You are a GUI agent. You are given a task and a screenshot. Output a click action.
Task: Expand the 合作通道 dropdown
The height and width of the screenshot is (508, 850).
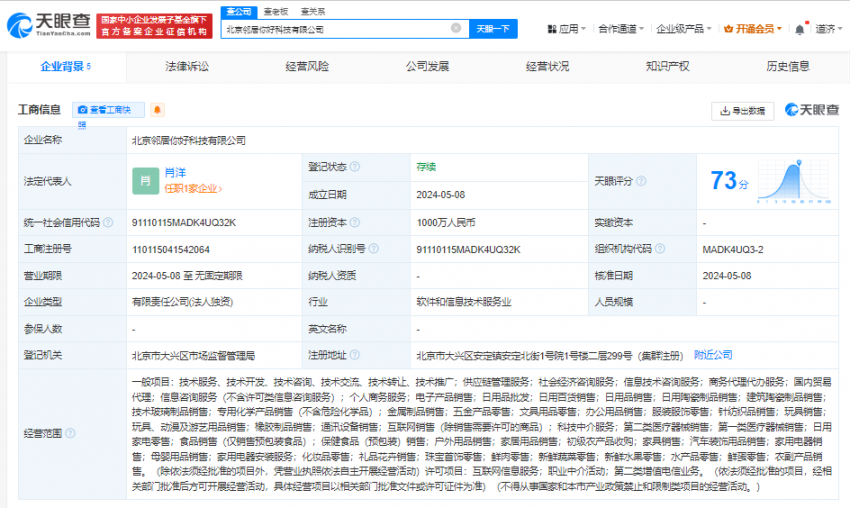tap(621, 29)
